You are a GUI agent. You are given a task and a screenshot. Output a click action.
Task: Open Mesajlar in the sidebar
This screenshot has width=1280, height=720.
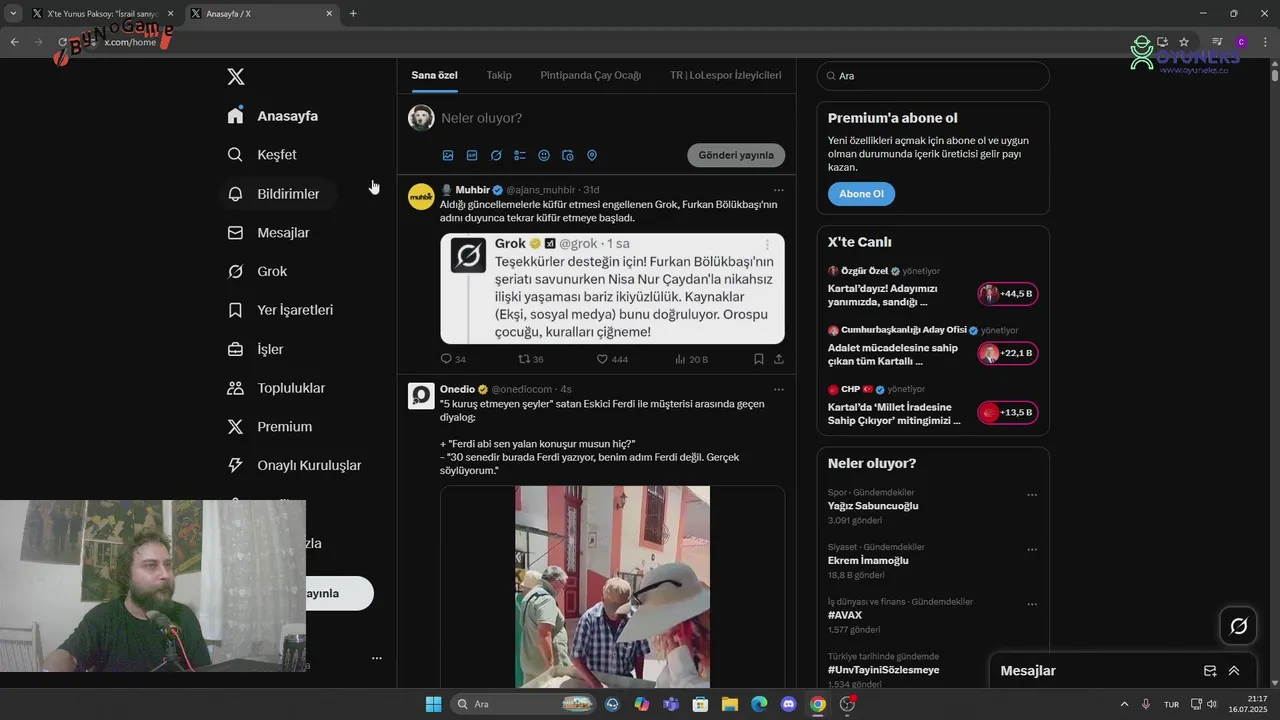(269, 233)
